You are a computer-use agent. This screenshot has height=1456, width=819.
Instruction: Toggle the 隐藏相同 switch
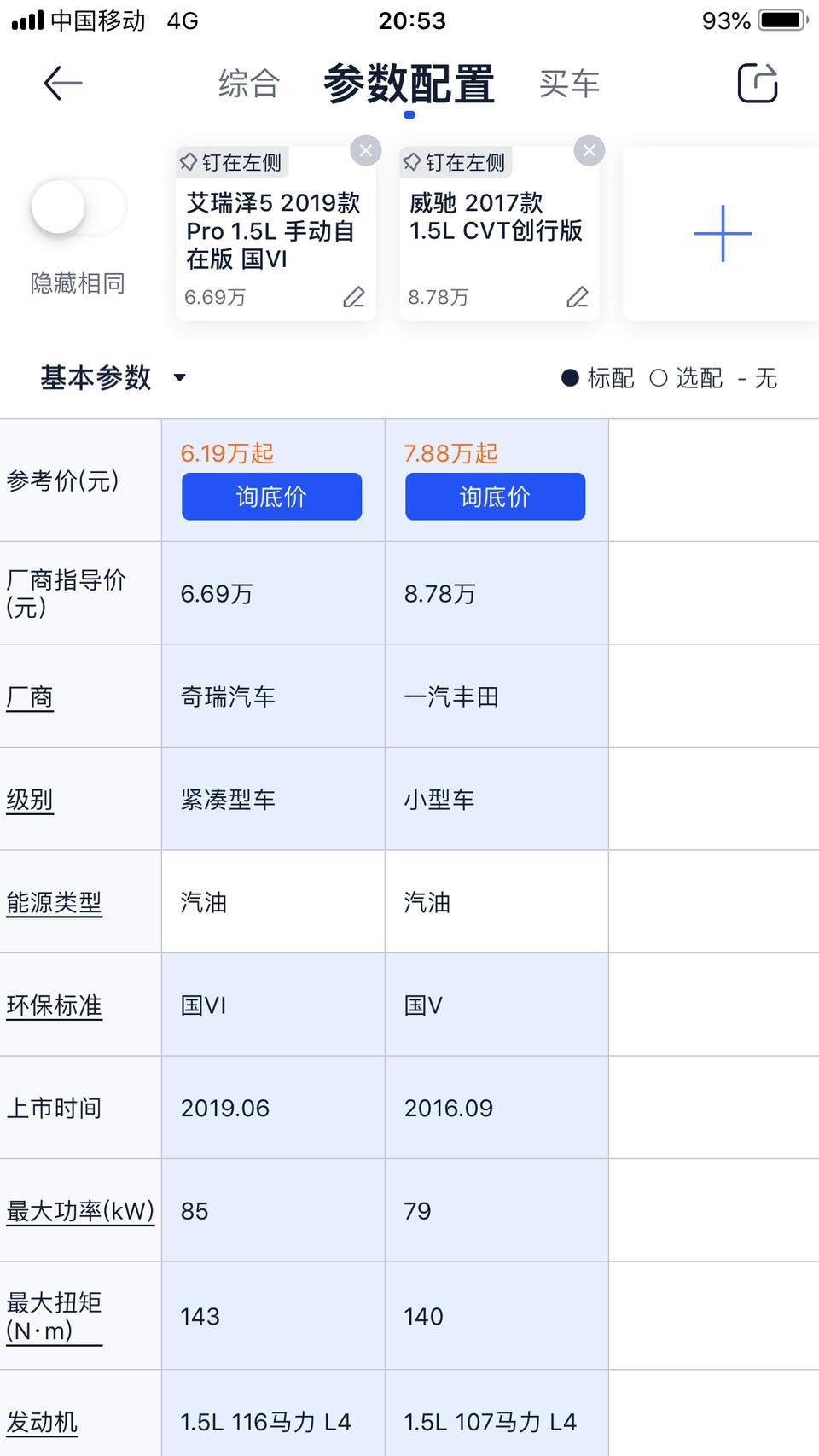78,207
